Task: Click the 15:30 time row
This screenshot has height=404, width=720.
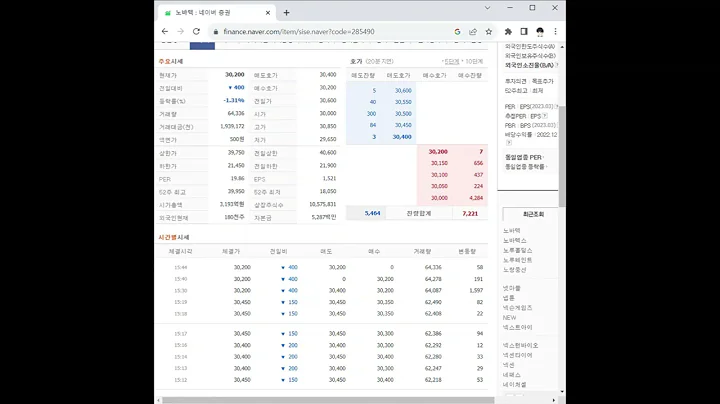Action: (321, 291)
